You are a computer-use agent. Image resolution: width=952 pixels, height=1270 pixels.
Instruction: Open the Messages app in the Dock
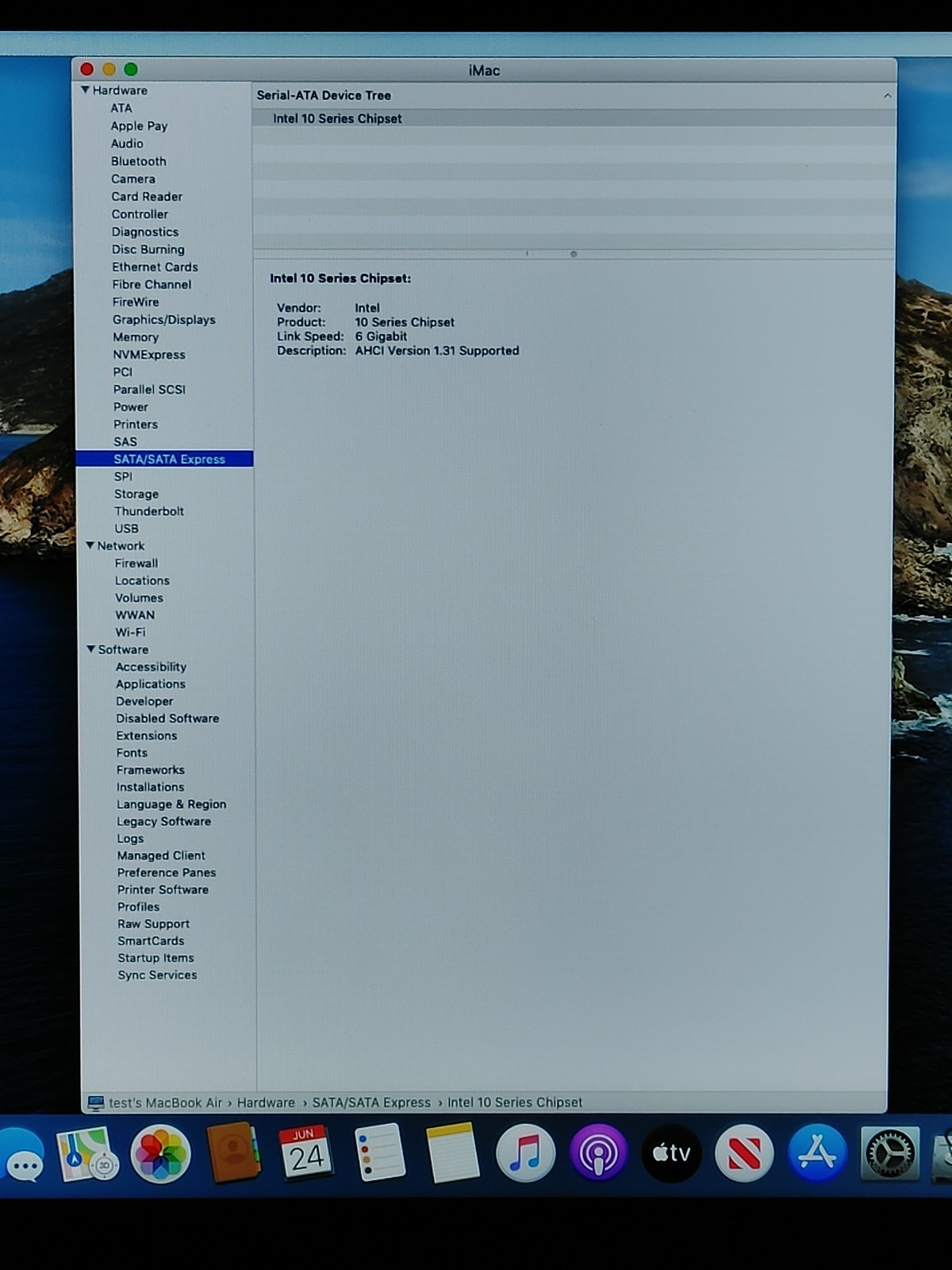click(x=22, y=1156)
